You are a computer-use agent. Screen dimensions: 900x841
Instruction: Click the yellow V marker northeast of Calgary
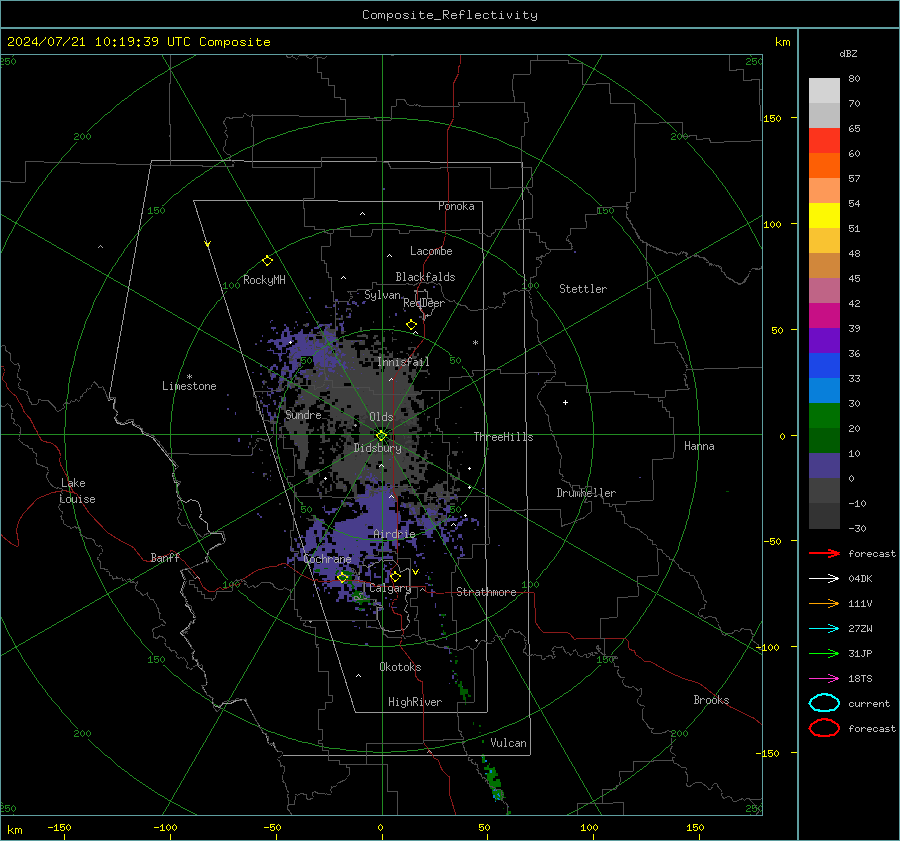[x=416, y=572]
